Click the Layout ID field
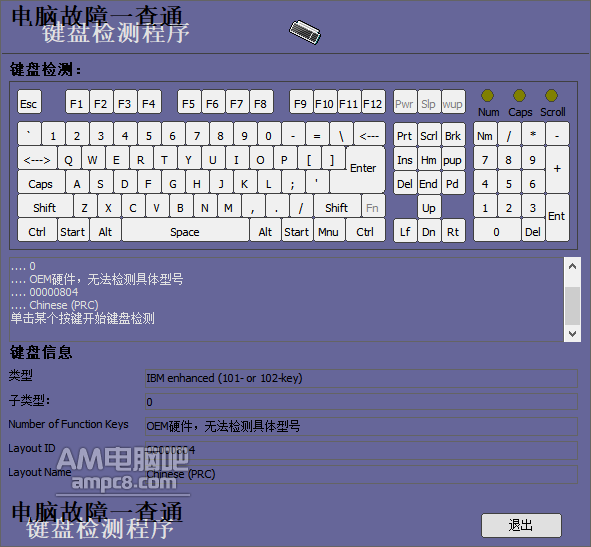 361,450
